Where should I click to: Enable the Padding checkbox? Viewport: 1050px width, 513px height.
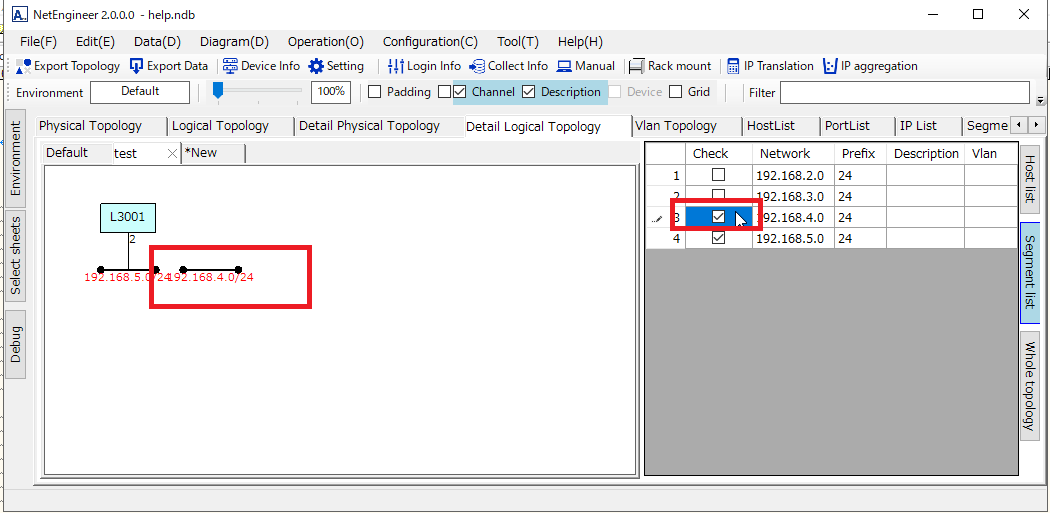(375, 92)
